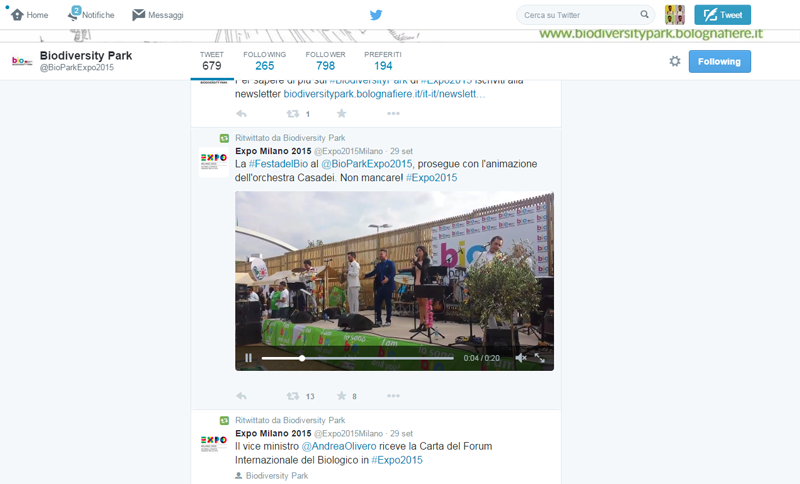This screenshot has height=484, width=800.
Task: Select the Tweet 679 tab
Action: [x=212, y=61]
